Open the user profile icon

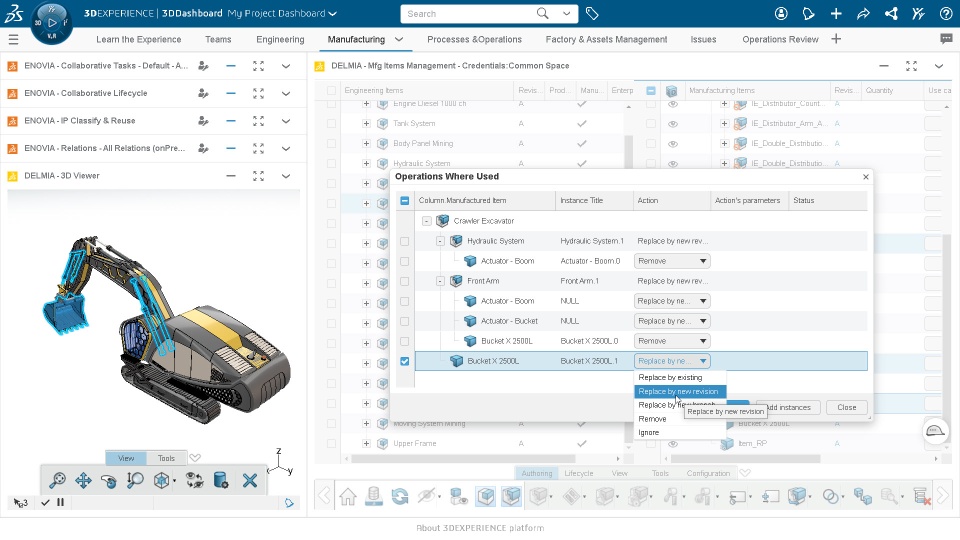click(781, 13)
